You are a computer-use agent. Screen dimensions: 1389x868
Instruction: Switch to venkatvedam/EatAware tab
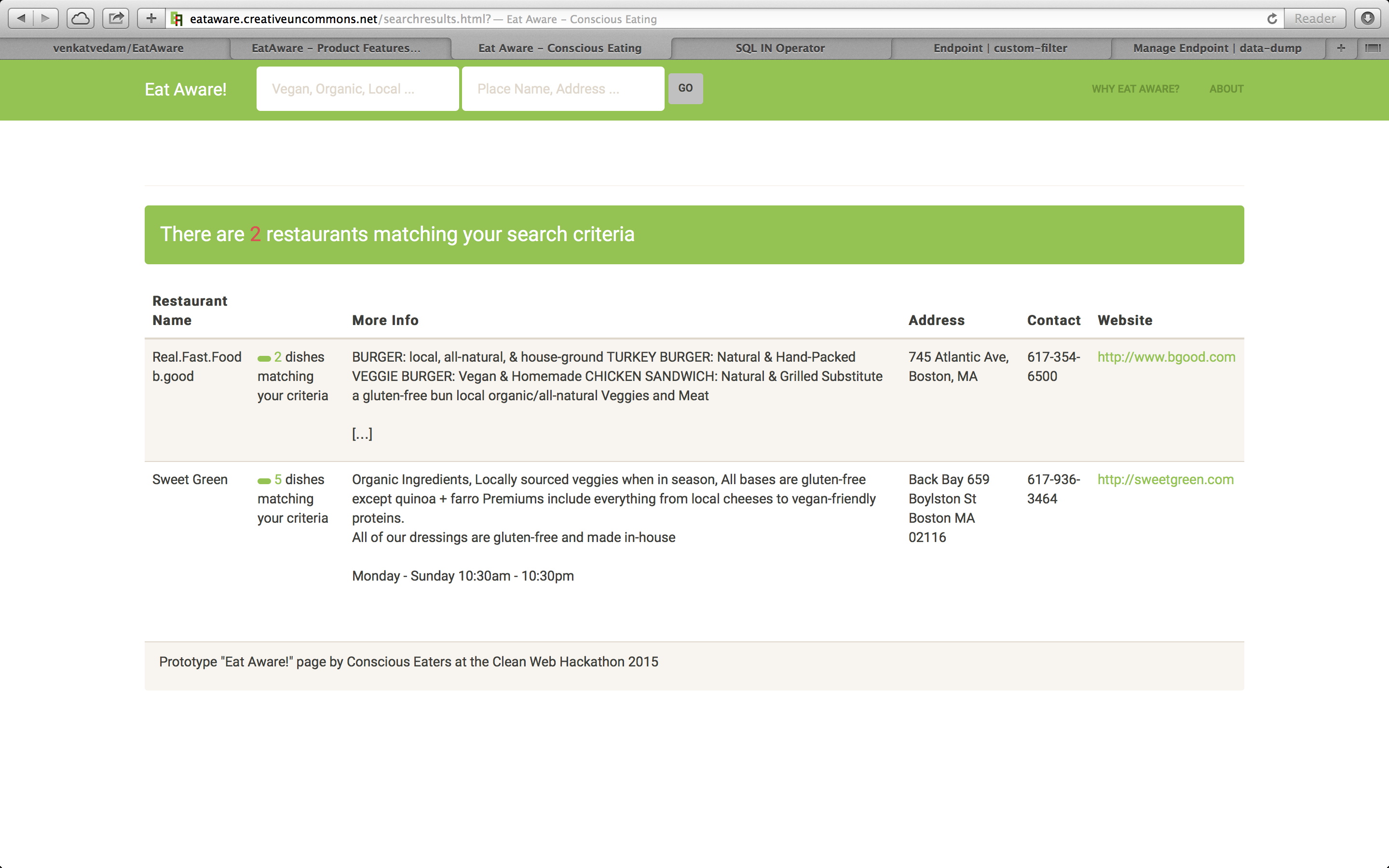(x=118, y=48)
